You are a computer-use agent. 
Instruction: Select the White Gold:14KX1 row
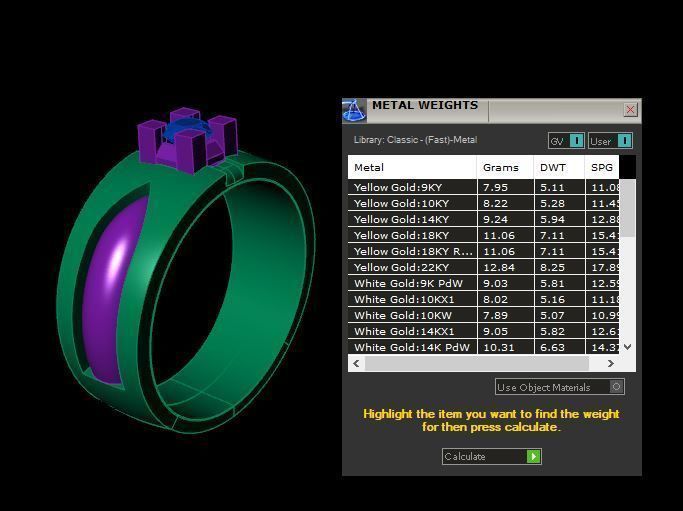pyautogui.click(x=483, y=332)
